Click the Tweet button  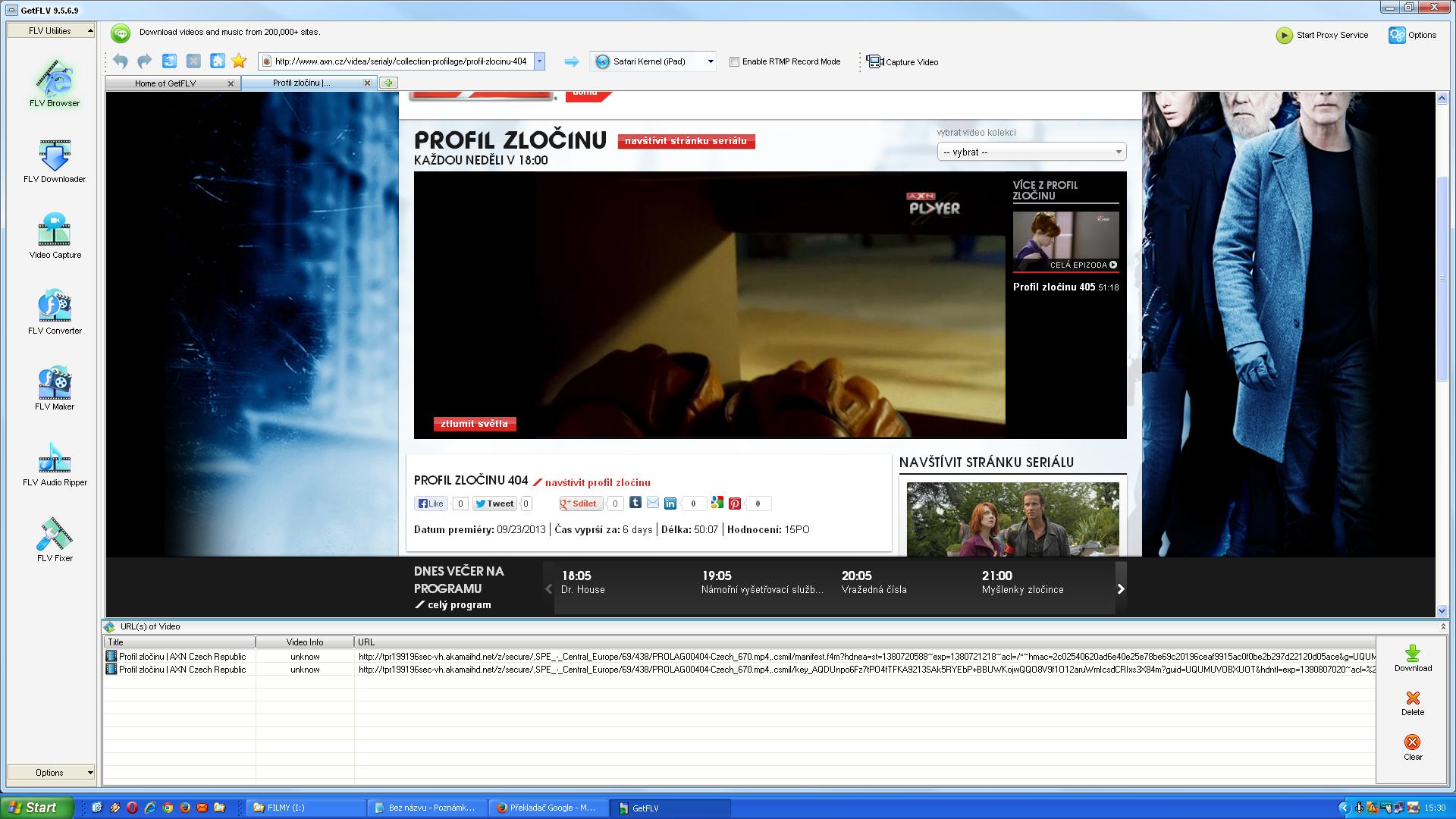pyautogui.click(x=494, y=504)
